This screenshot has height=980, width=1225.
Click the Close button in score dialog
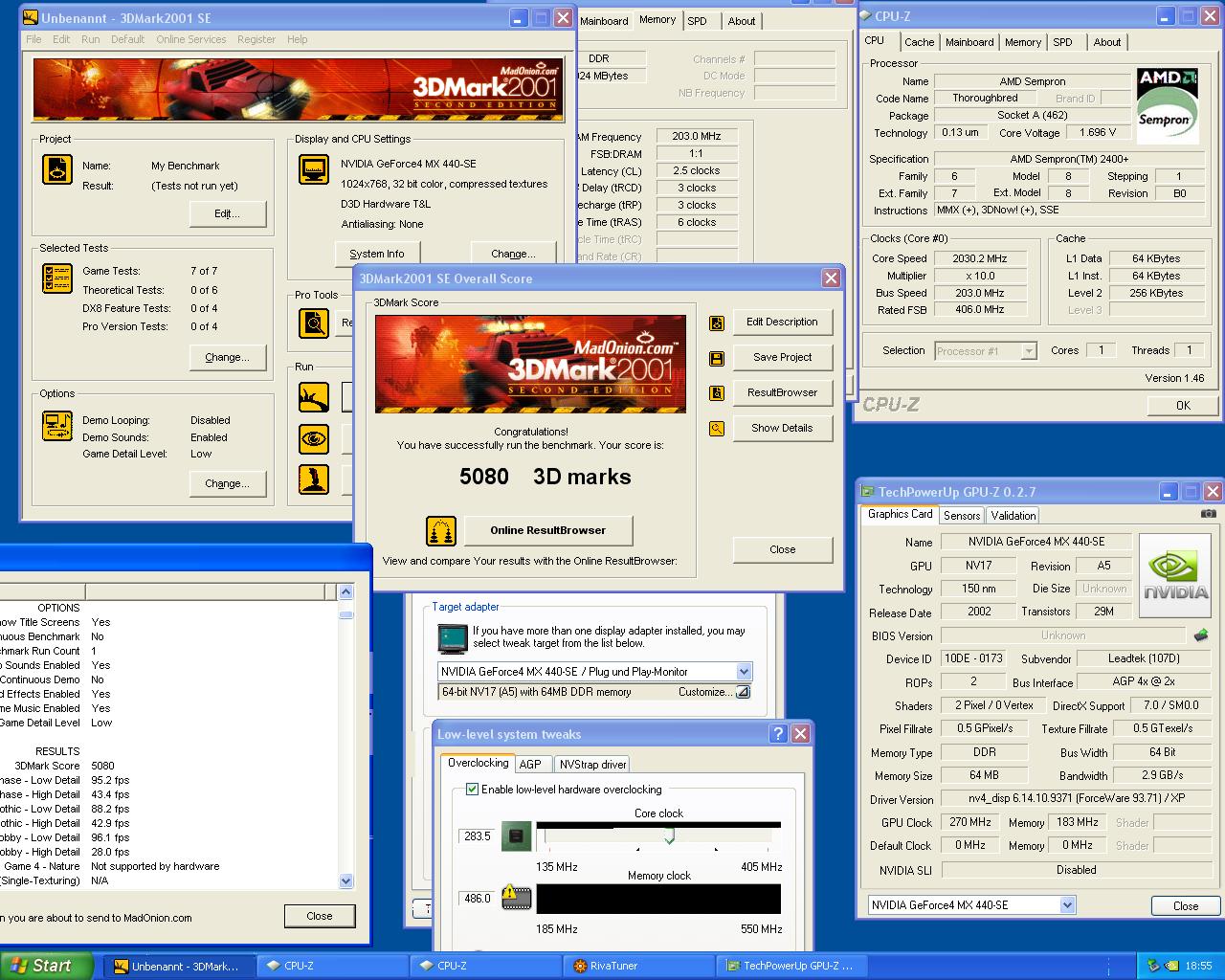coord(782,550)
